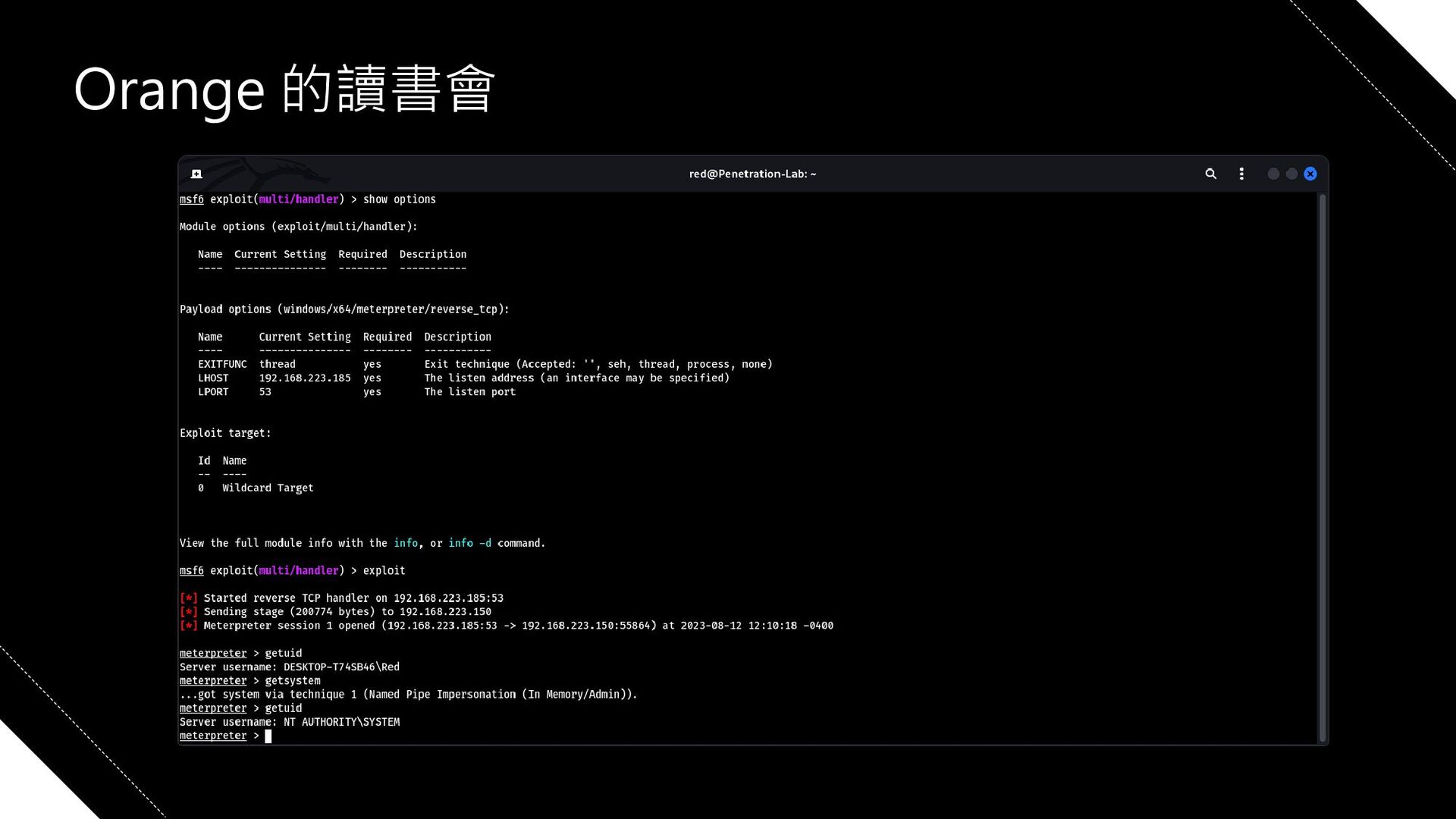Screen dimensions: 1456x819
Task: Click 'Server username: DESKTOP-T74SB46\Red' line
Action: tap(289, 667)
